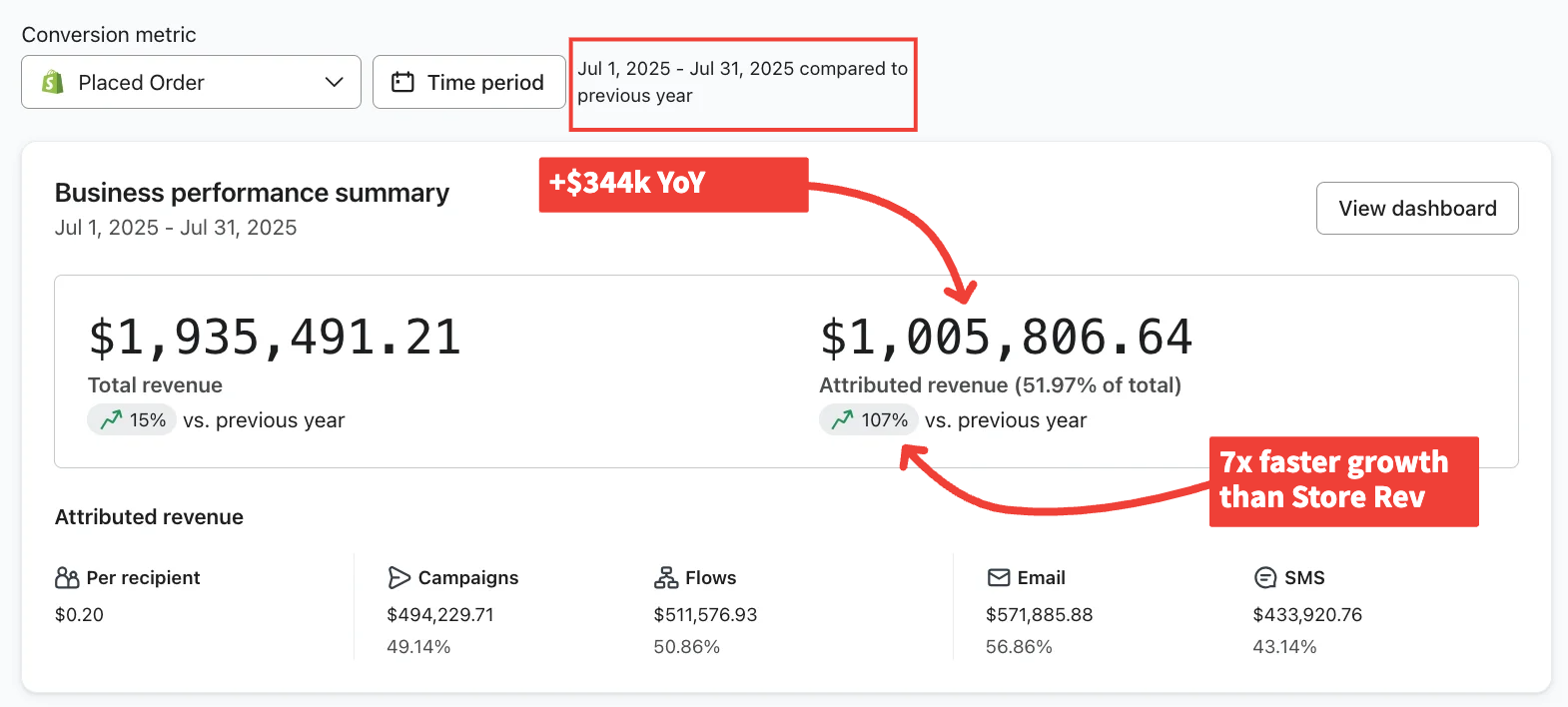This screenshot has height=707, width=1568.
Task: Click the summary date range Jul 1, 2025 - Jul 31, 2025
Action: pos(176,228)
